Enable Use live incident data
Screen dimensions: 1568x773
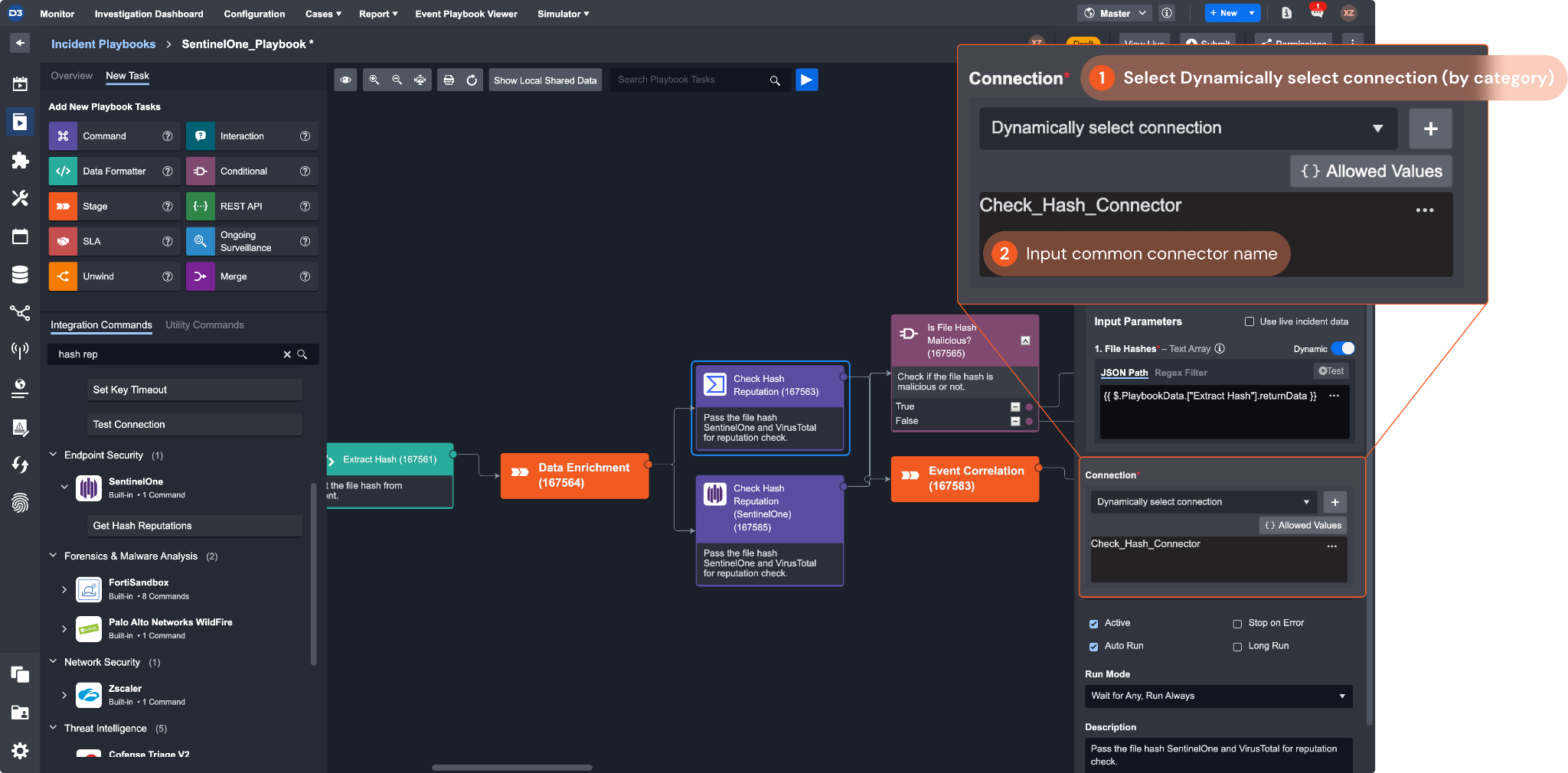(x=1249, y=322)
